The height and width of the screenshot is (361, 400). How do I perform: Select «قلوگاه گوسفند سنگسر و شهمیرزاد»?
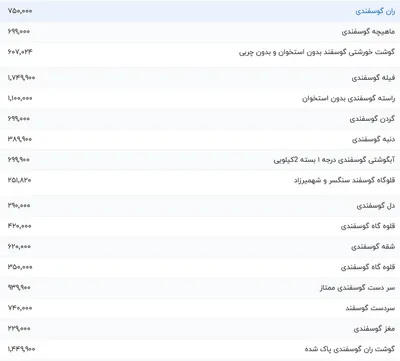click(344, 180)
